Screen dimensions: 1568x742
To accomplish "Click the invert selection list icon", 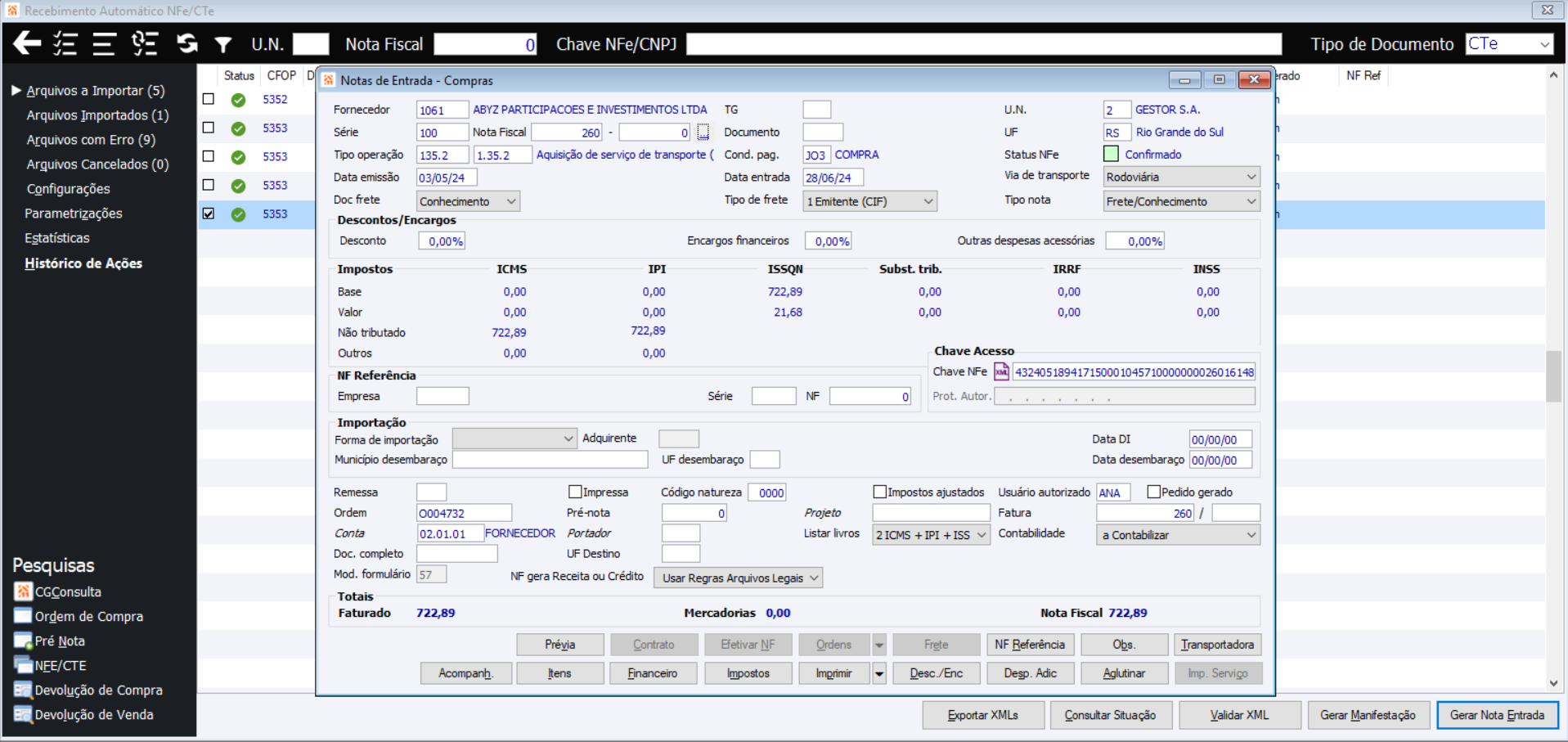I will [145, 43].
